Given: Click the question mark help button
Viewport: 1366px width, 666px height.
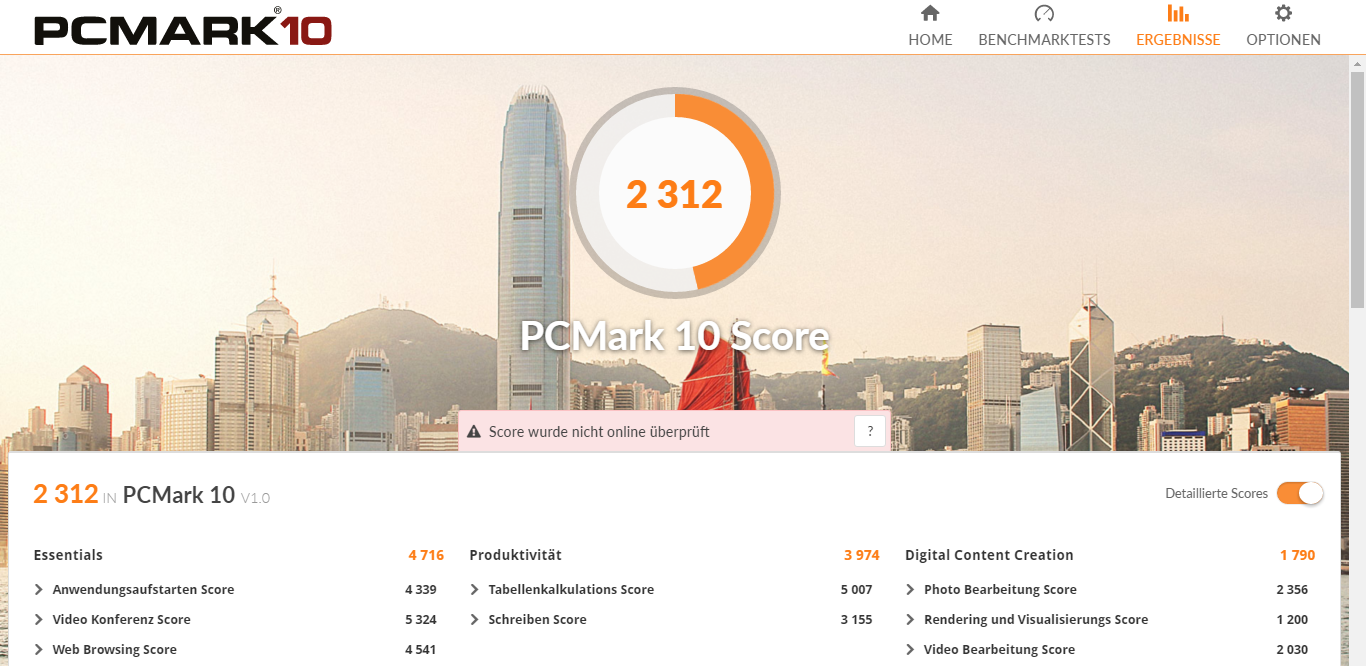Looking at the screenshot, I should coord(870,432).
